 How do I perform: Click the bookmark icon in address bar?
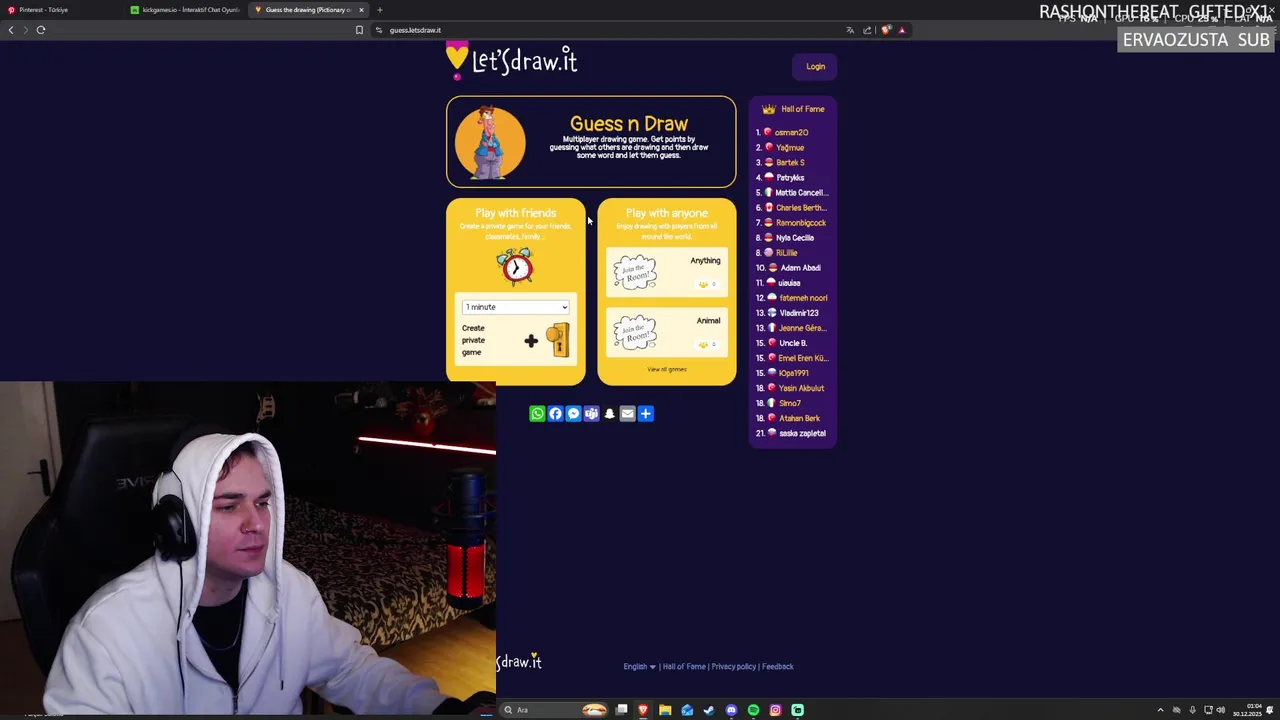tap(359, 30)
